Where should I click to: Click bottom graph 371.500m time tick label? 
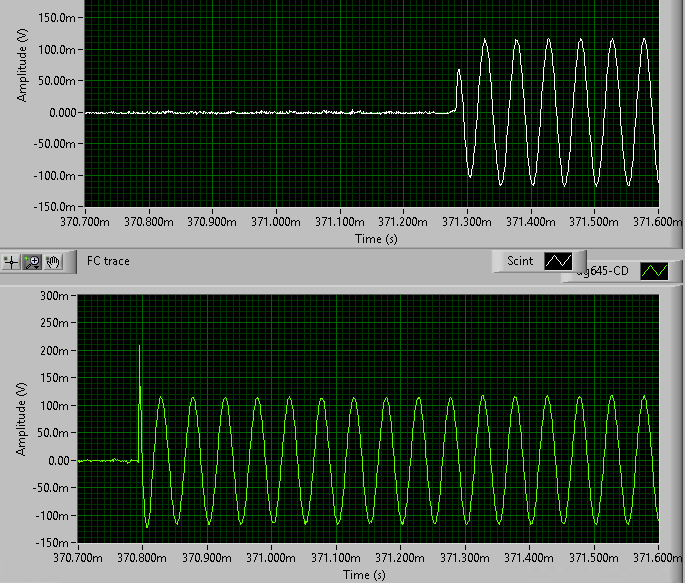coord(594,558)
